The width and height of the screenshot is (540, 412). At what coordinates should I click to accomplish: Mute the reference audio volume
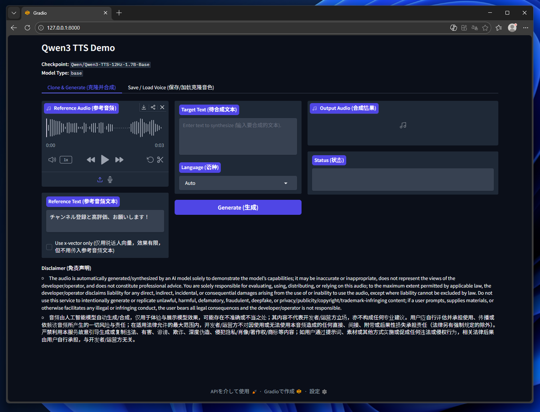coord(52,159)
